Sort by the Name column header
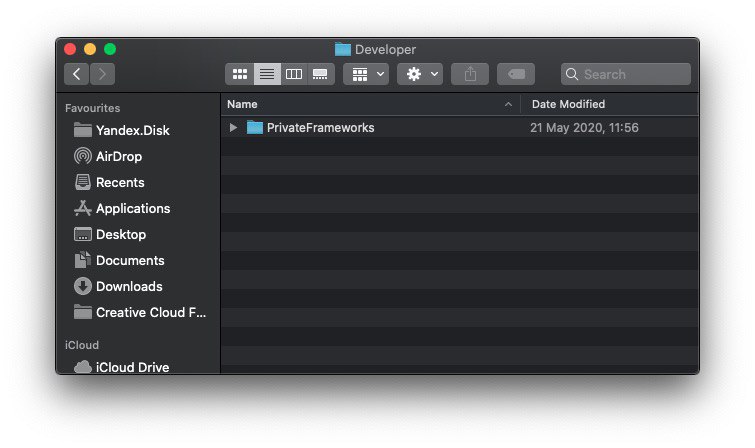The height and width of the screenshot is (448, 755). click(242, 104)
